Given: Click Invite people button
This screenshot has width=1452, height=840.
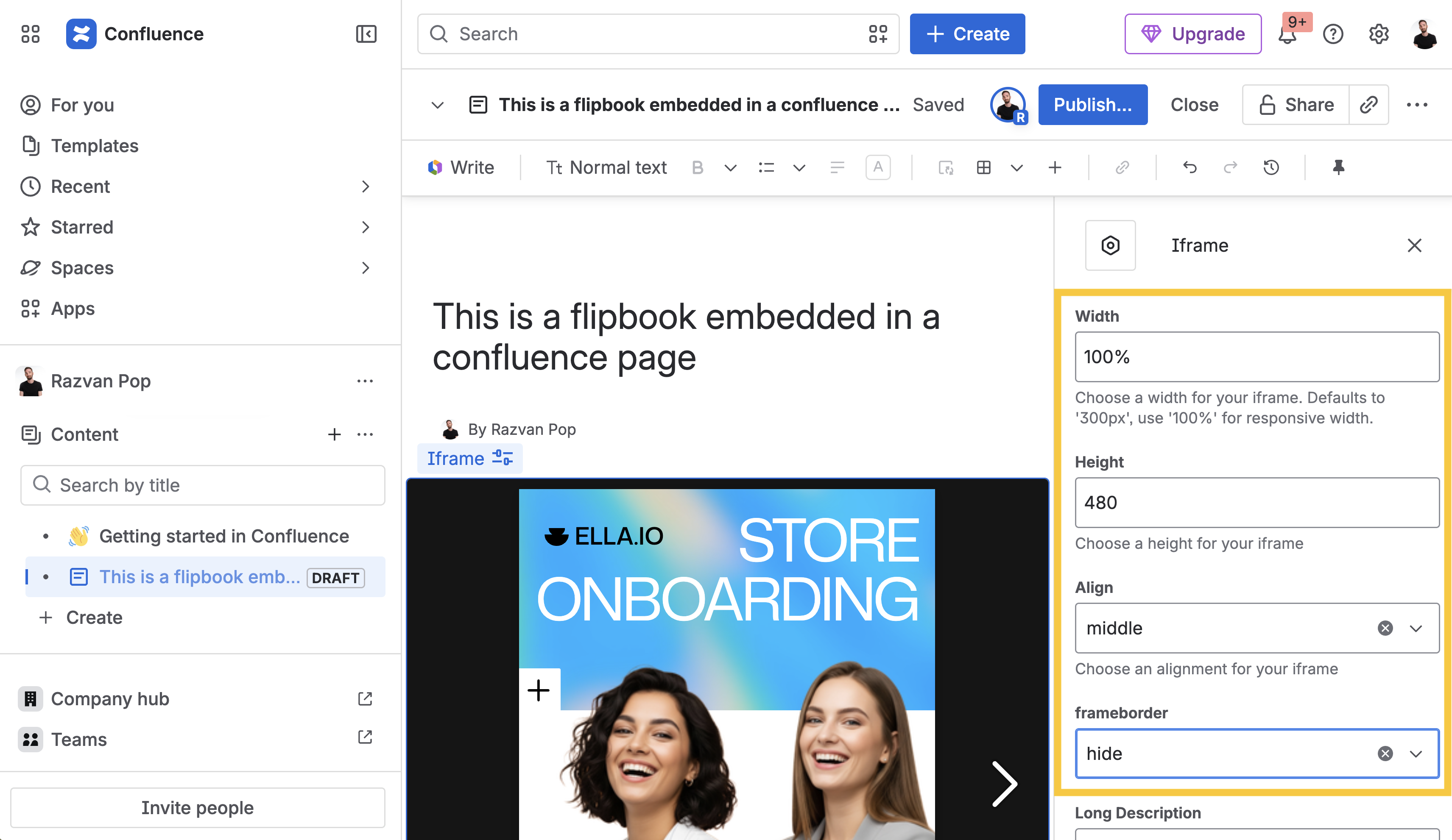Looking at the screenshot, I should [x=198, y=808].
